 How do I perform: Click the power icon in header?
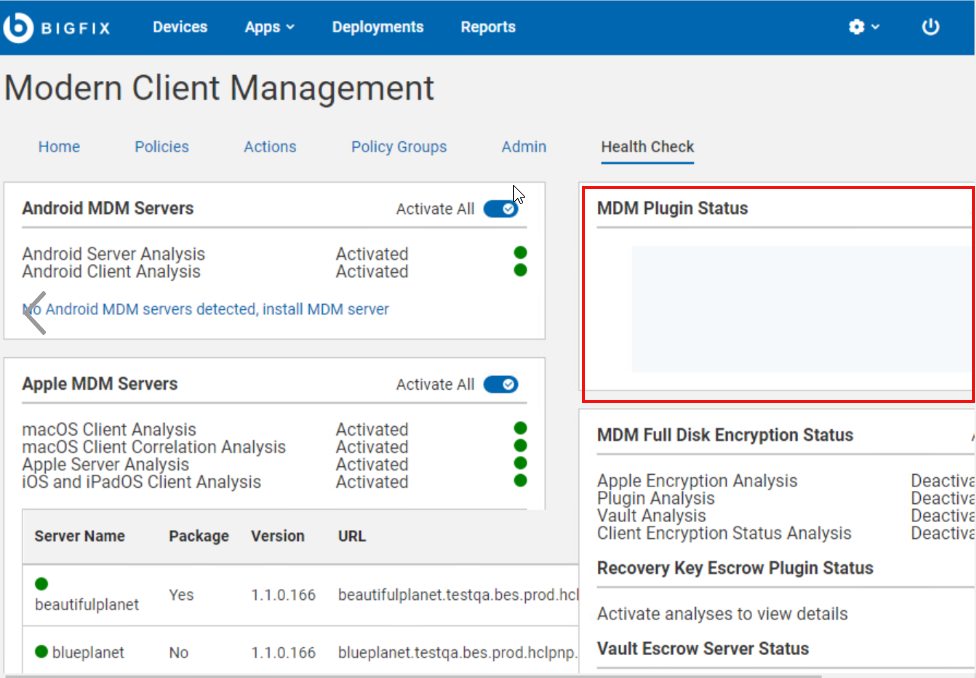(930, 27)
